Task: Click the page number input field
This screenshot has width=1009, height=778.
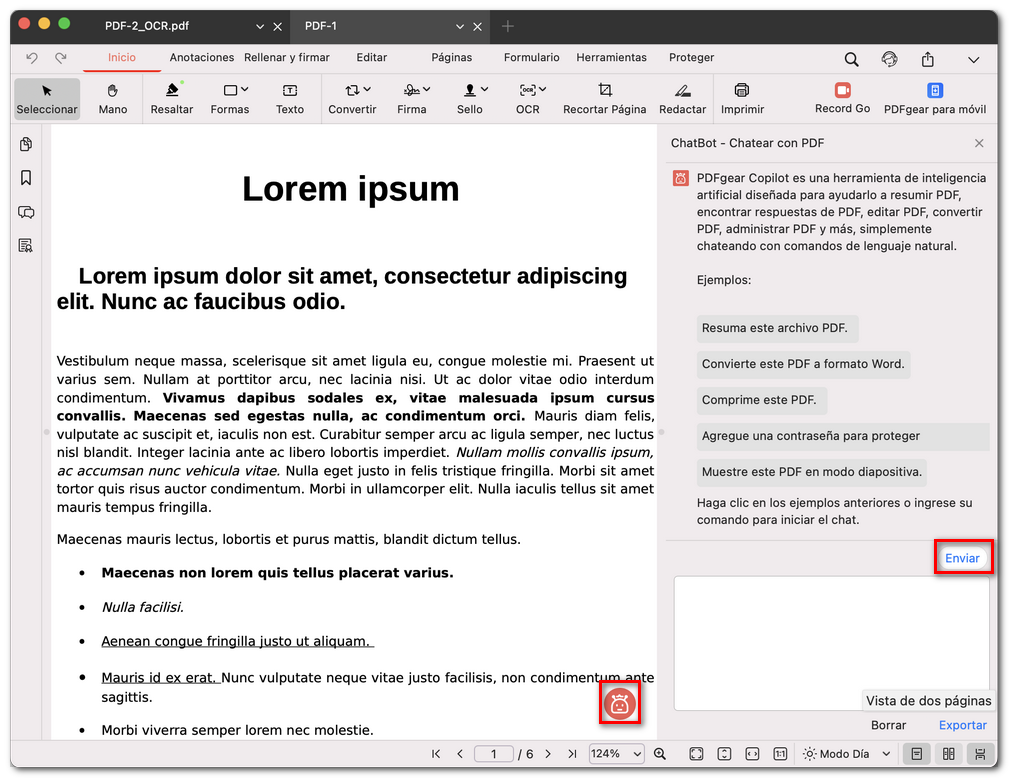Action: [494, 754]
